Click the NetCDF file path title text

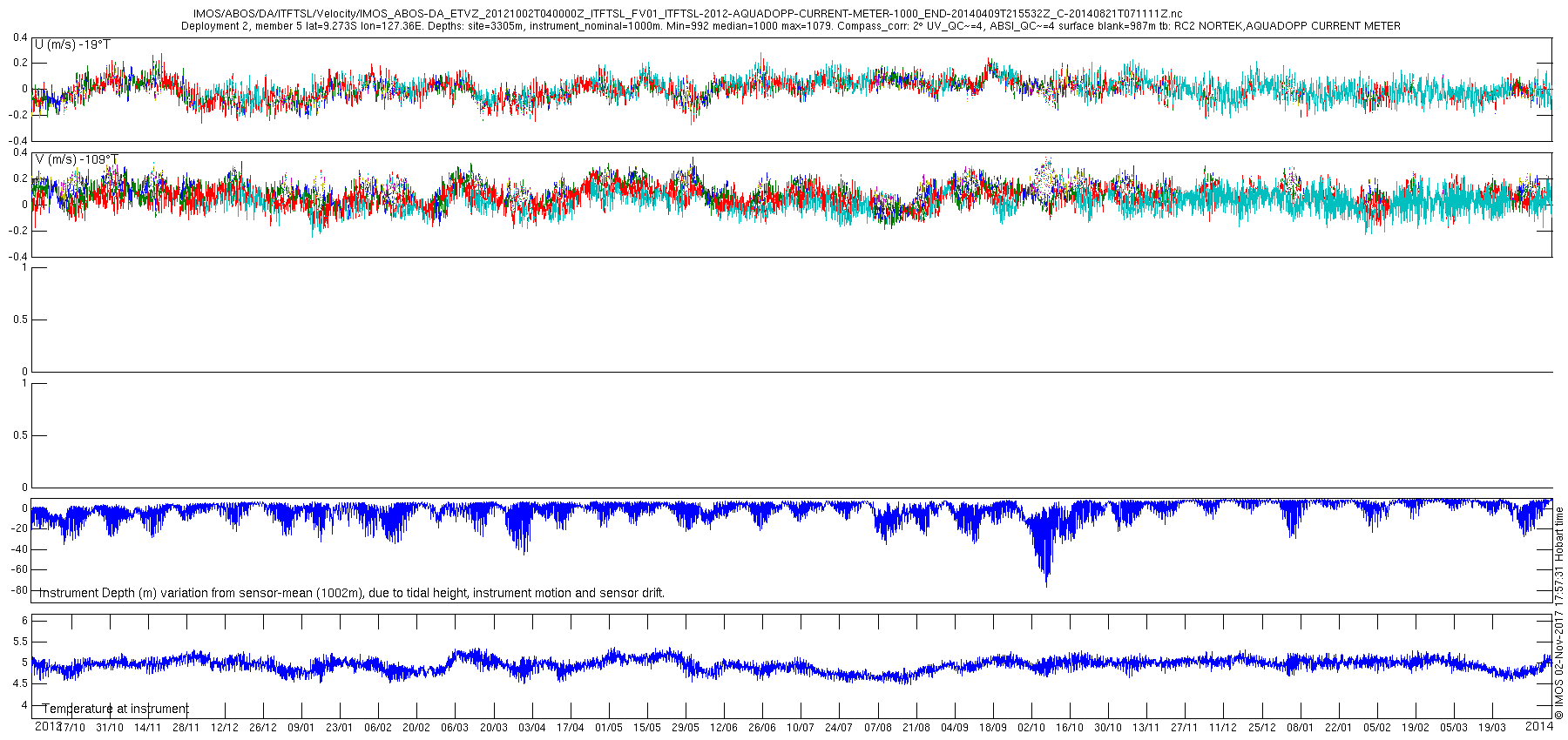[687, 14]
